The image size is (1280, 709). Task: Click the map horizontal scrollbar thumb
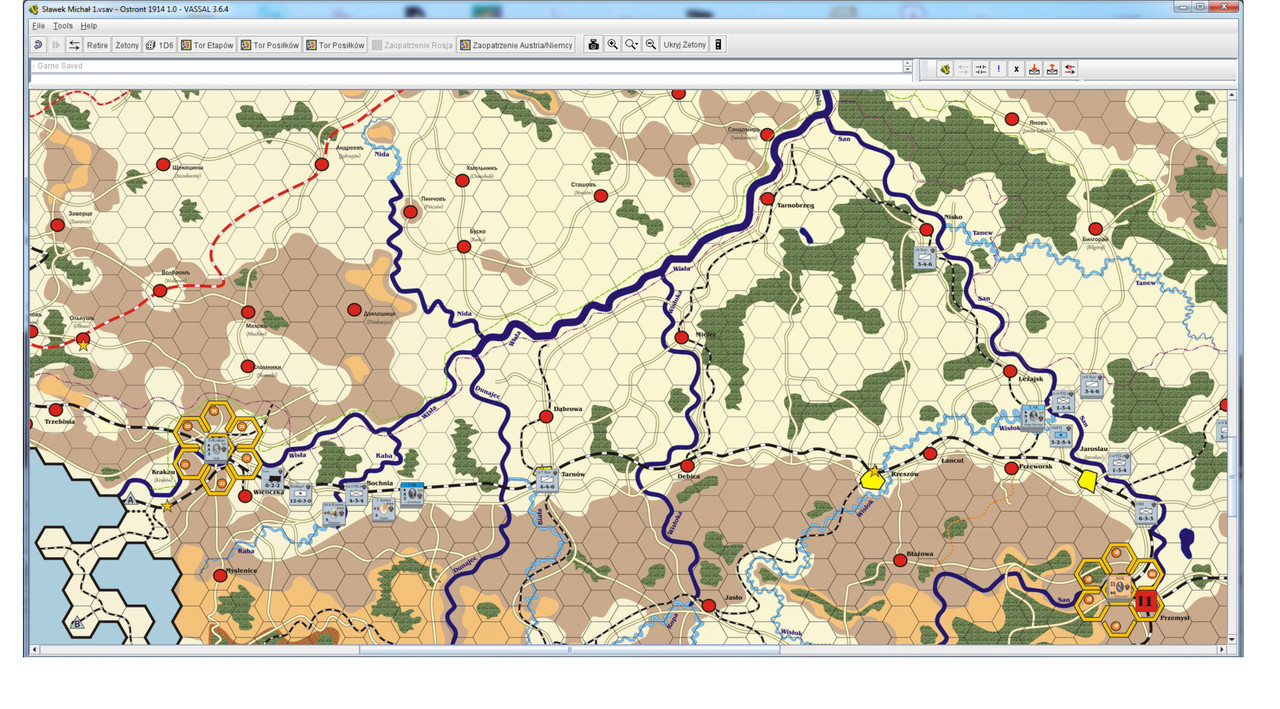click(x=569, y=650)
